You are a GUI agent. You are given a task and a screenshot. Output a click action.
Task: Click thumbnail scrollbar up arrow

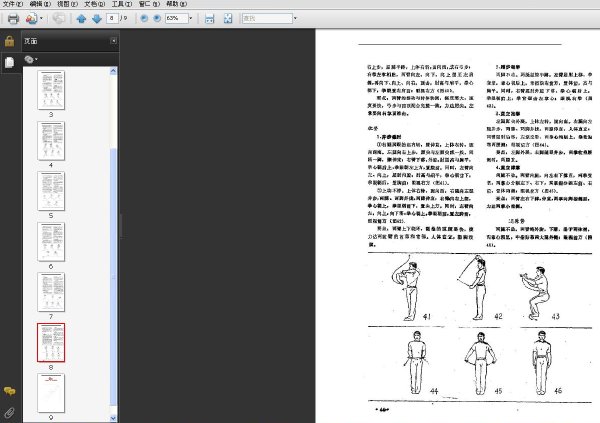coord(113,71)
